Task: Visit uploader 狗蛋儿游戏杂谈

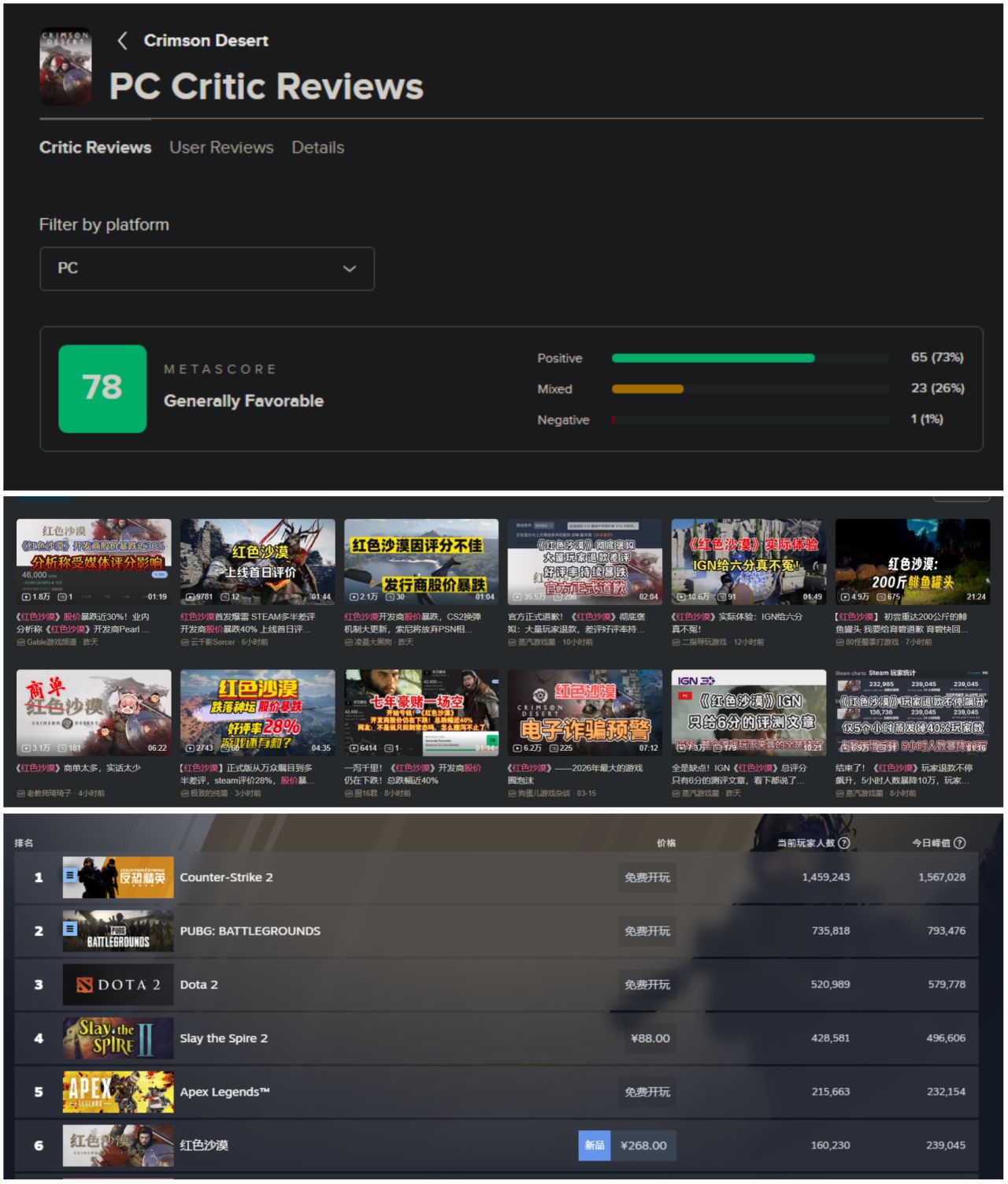Action: (544, 794)
